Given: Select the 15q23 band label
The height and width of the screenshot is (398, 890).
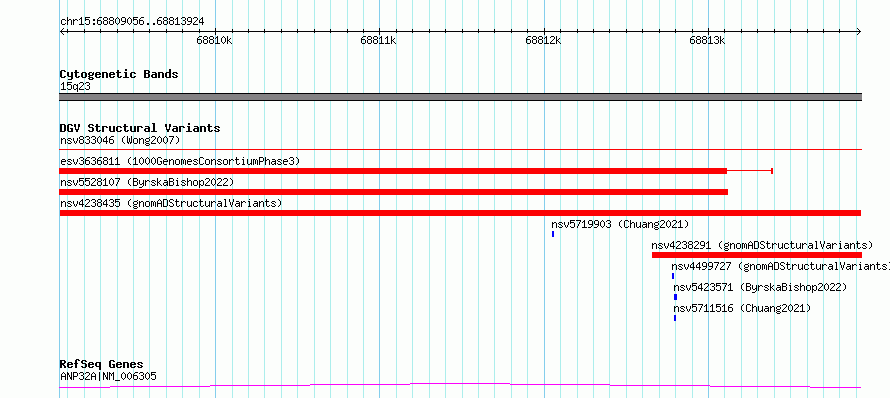Looking at the screenshot, I should pos(75,87).
